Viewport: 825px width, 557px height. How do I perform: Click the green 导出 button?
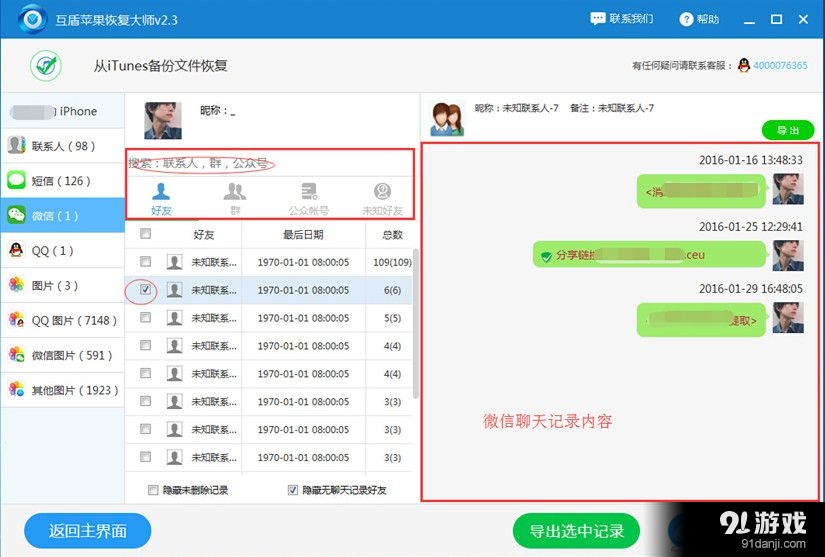pyautogui.click(x=788, y=130)
